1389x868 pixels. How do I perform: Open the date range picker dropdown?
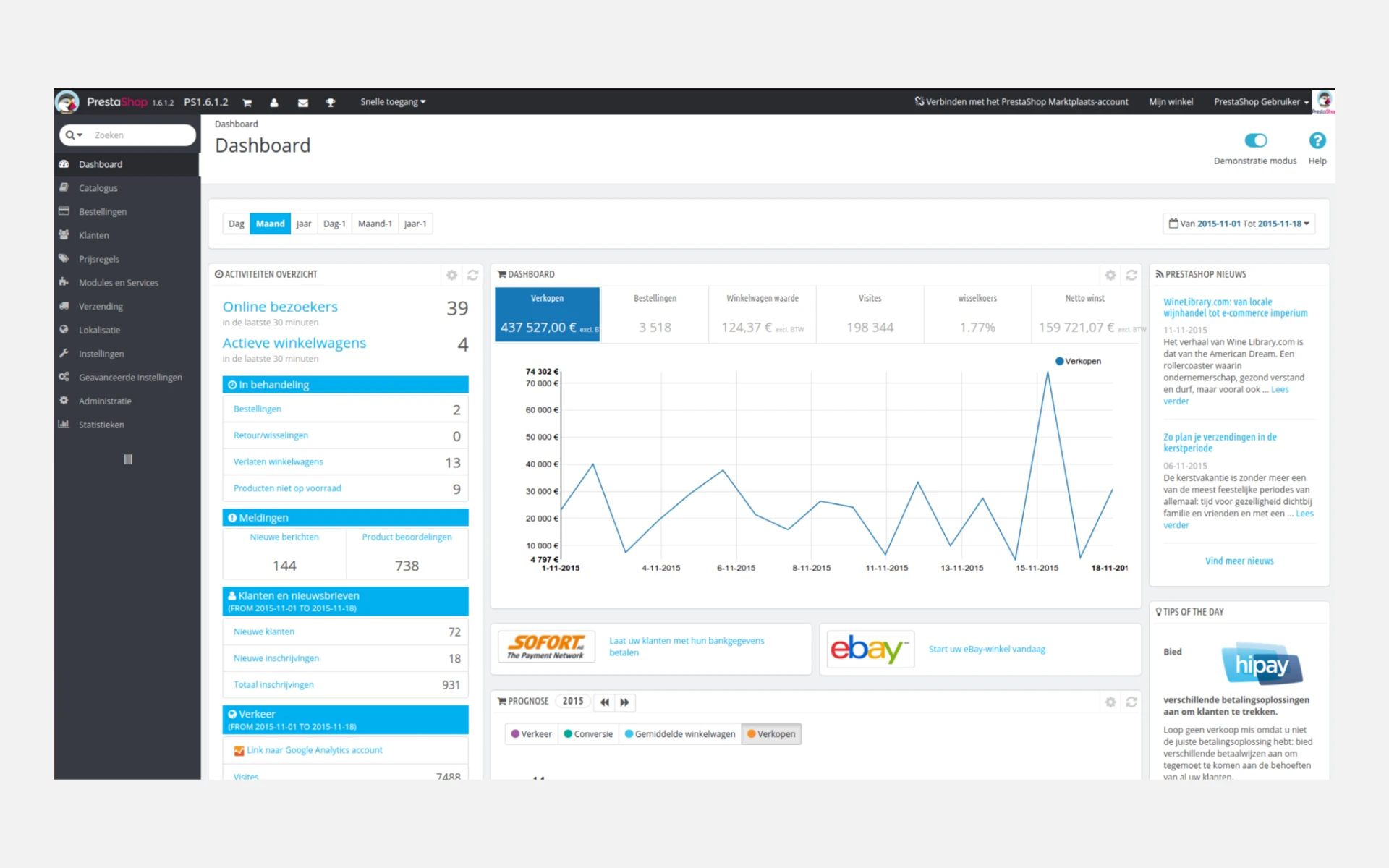tap(1239, 224)
